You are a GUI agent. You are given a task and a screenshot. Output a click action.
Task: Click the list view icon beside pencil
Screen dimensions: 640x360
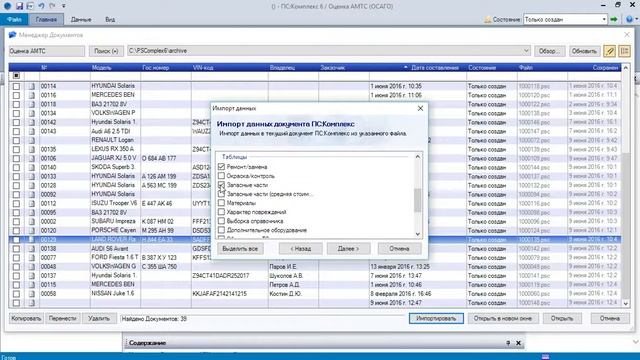[624, 51]
